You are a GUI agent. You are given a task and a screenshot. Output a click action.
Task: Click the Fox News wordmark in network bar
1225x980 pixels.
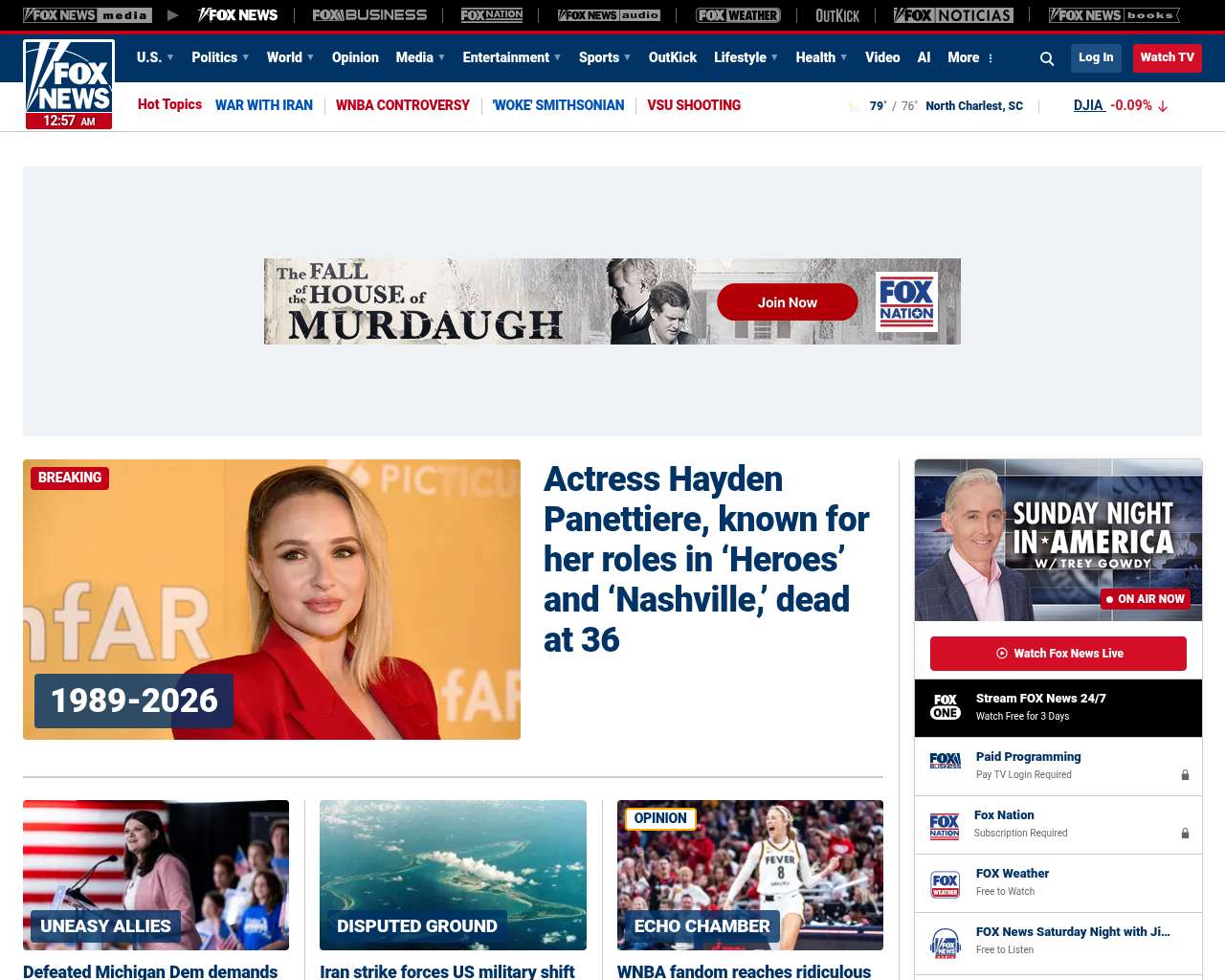coord(238,15)
